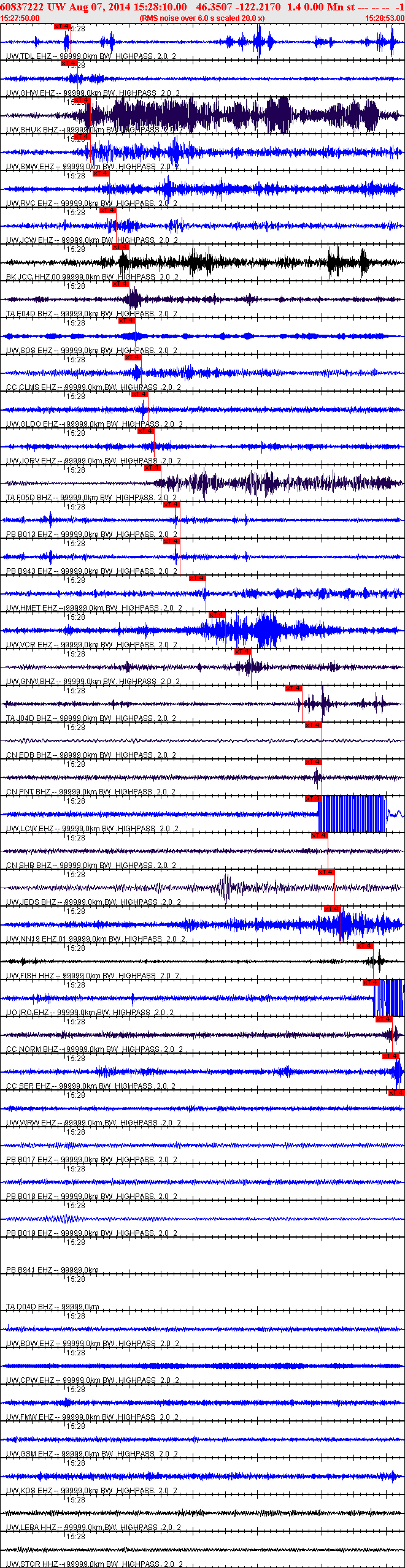This screenshot has width=405, height=1568.
Task: Click the clipped blue waveform on the UW.LCW trace
Action: pos(352,814)
